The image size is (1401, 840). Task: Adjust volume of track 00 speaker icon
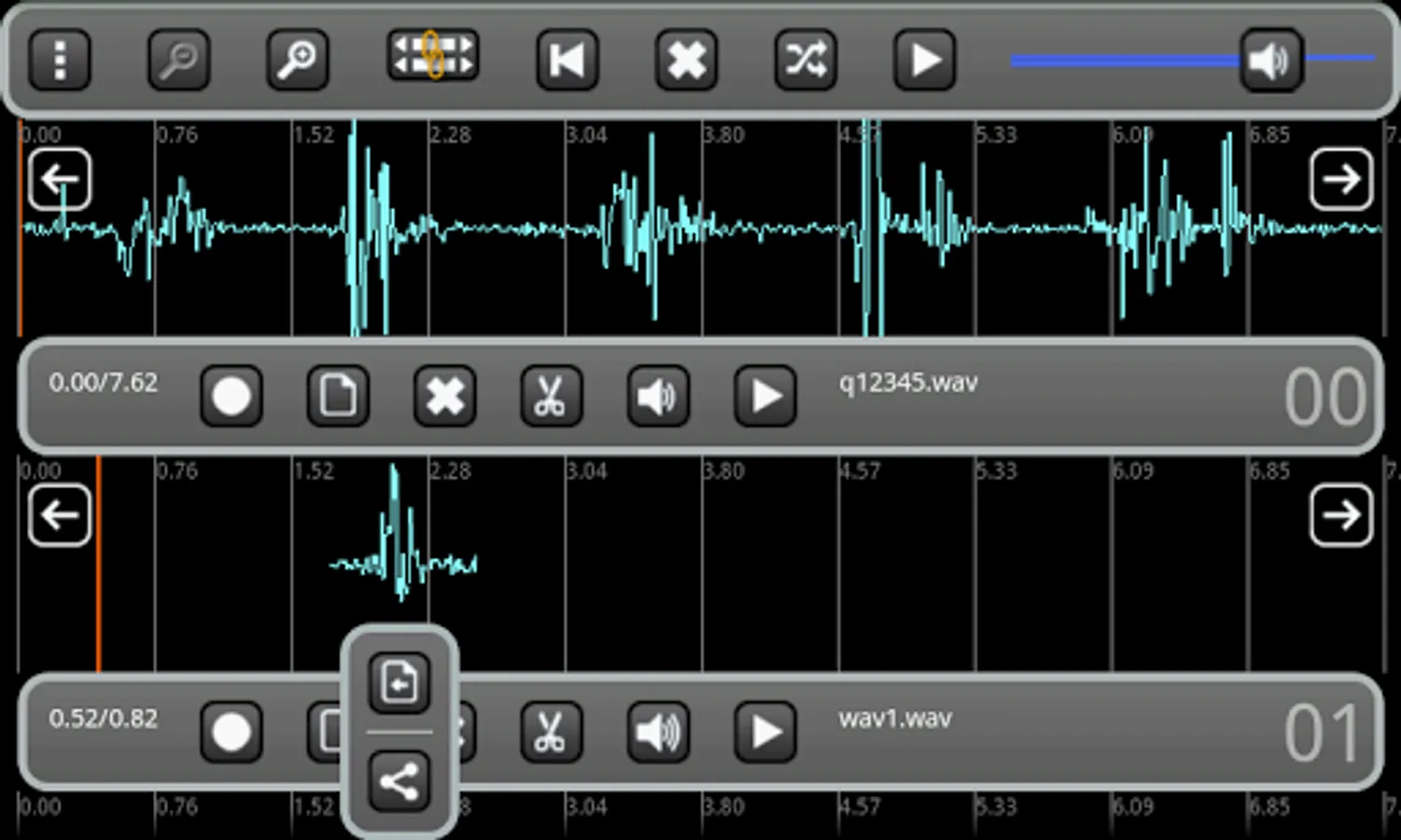click(658, 396)
